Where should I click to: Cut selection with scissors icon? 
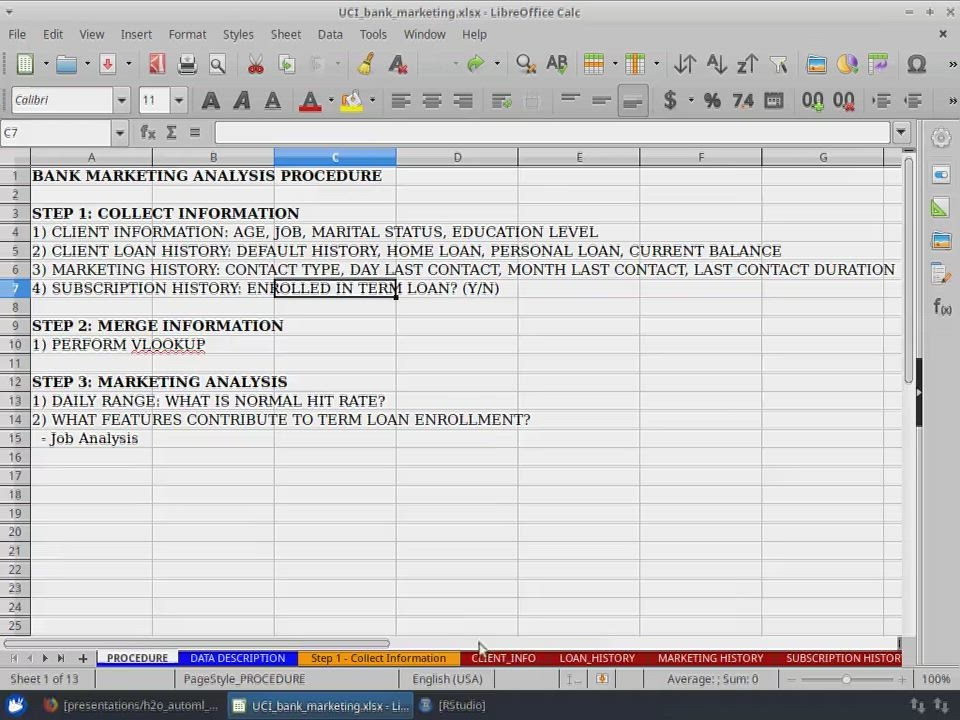pyautogui.click(x=256, y=64)
